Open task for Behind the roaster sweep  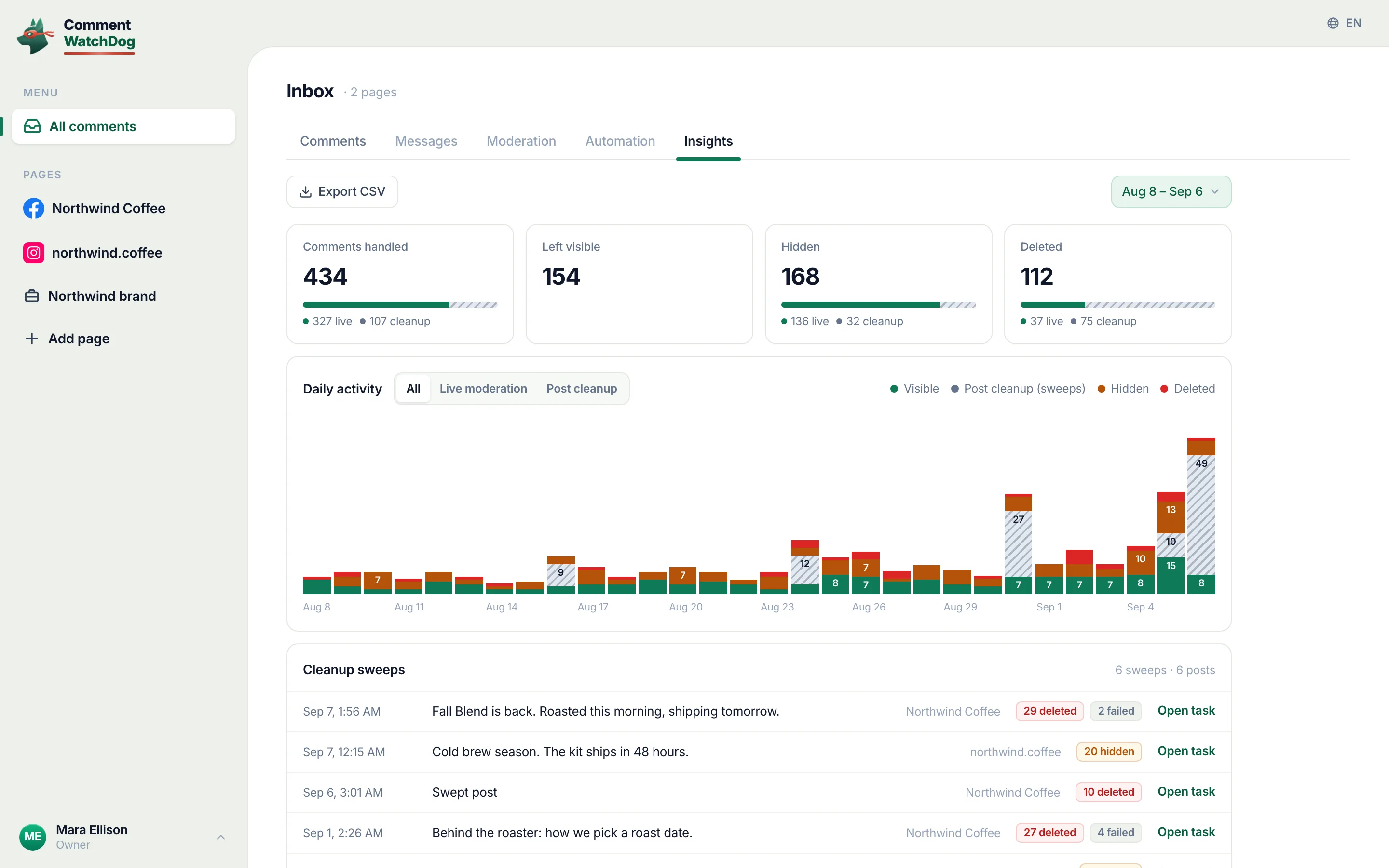click(1186, 832)
